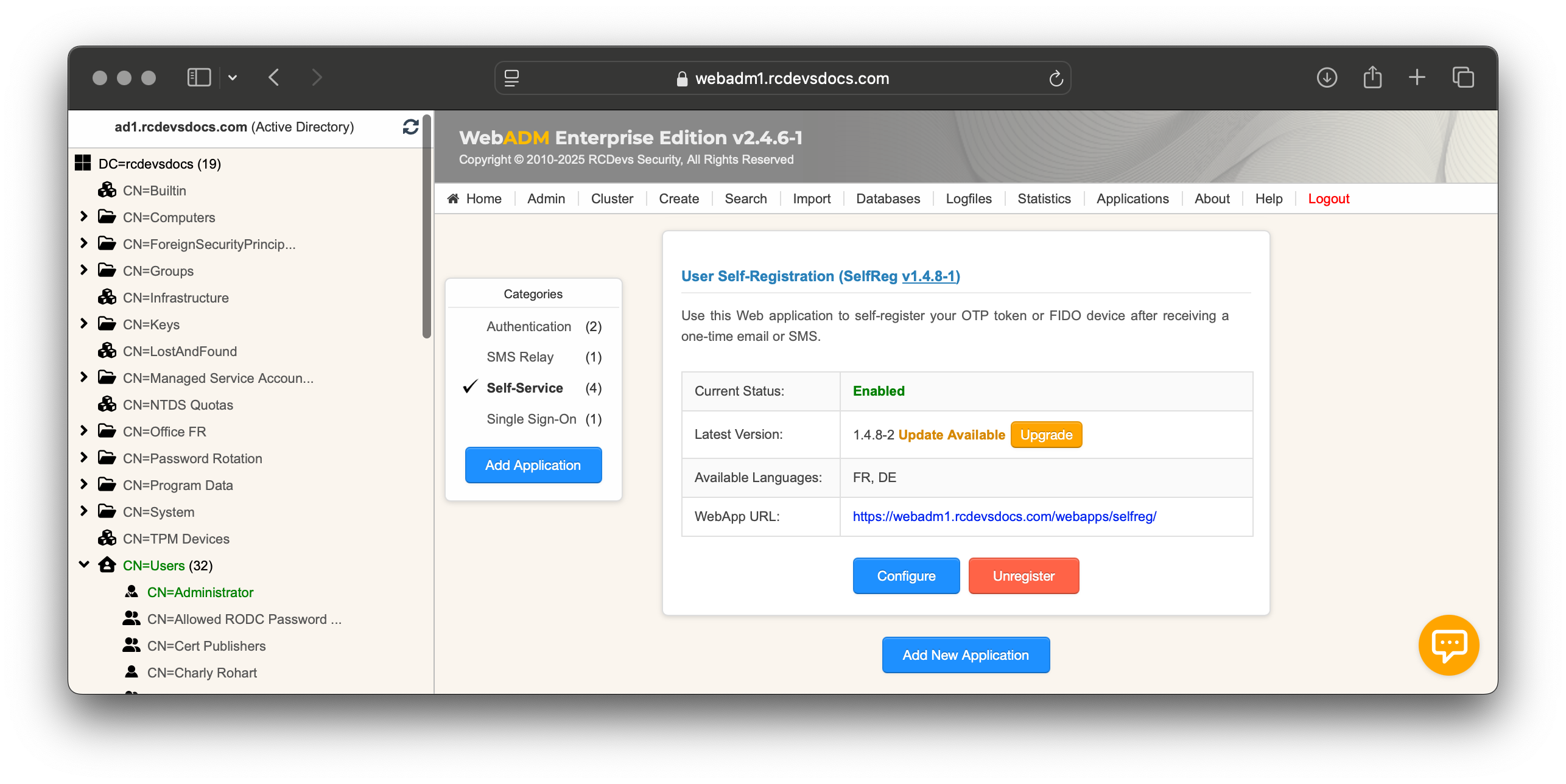This screenshot has width=1566, height=784.
Task: Click the Add Application button
Action: pyautogui.click(x=533, y=465)
